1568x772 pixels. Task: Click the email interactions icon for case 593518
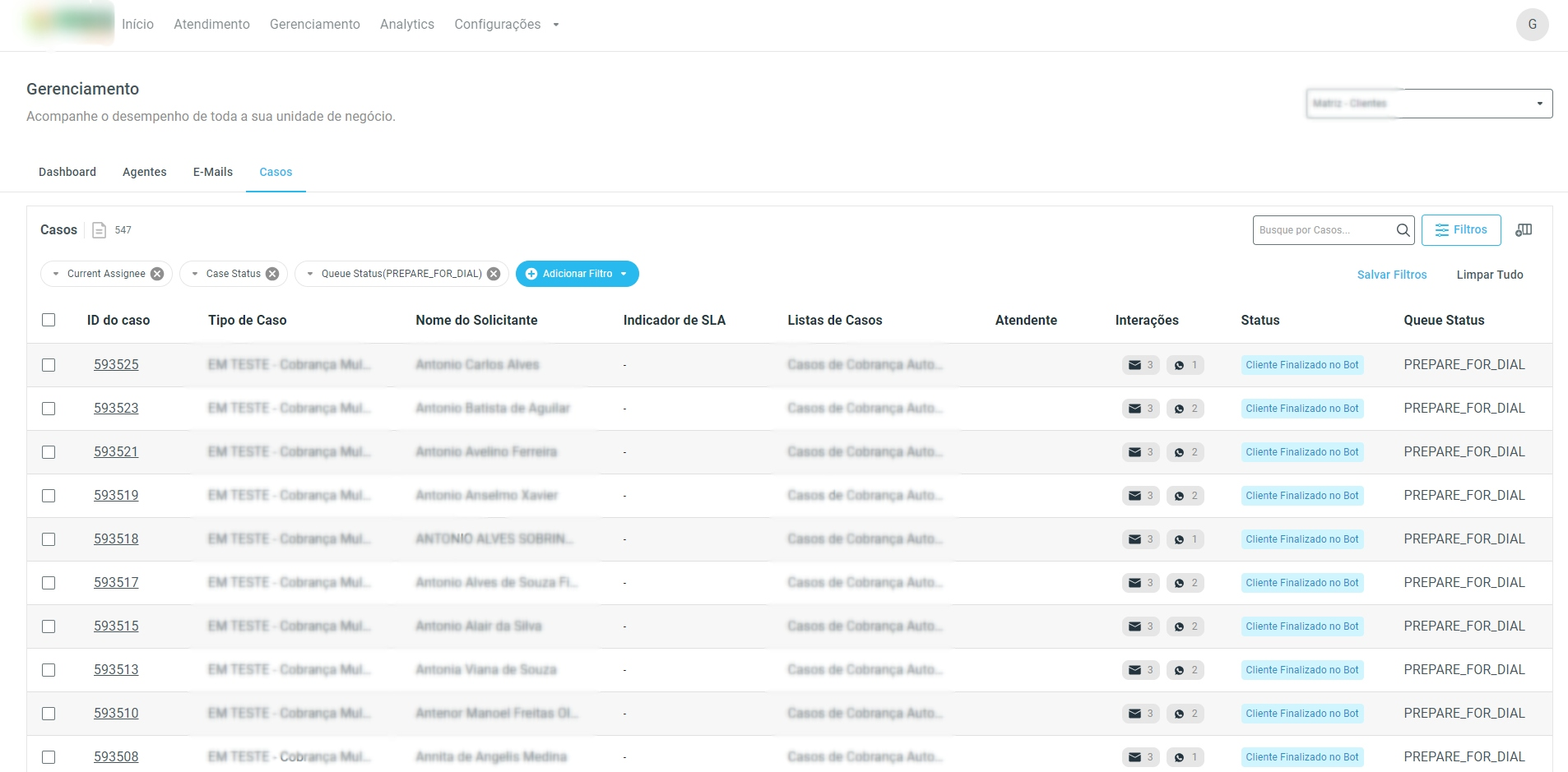[x=1134, y=539]
